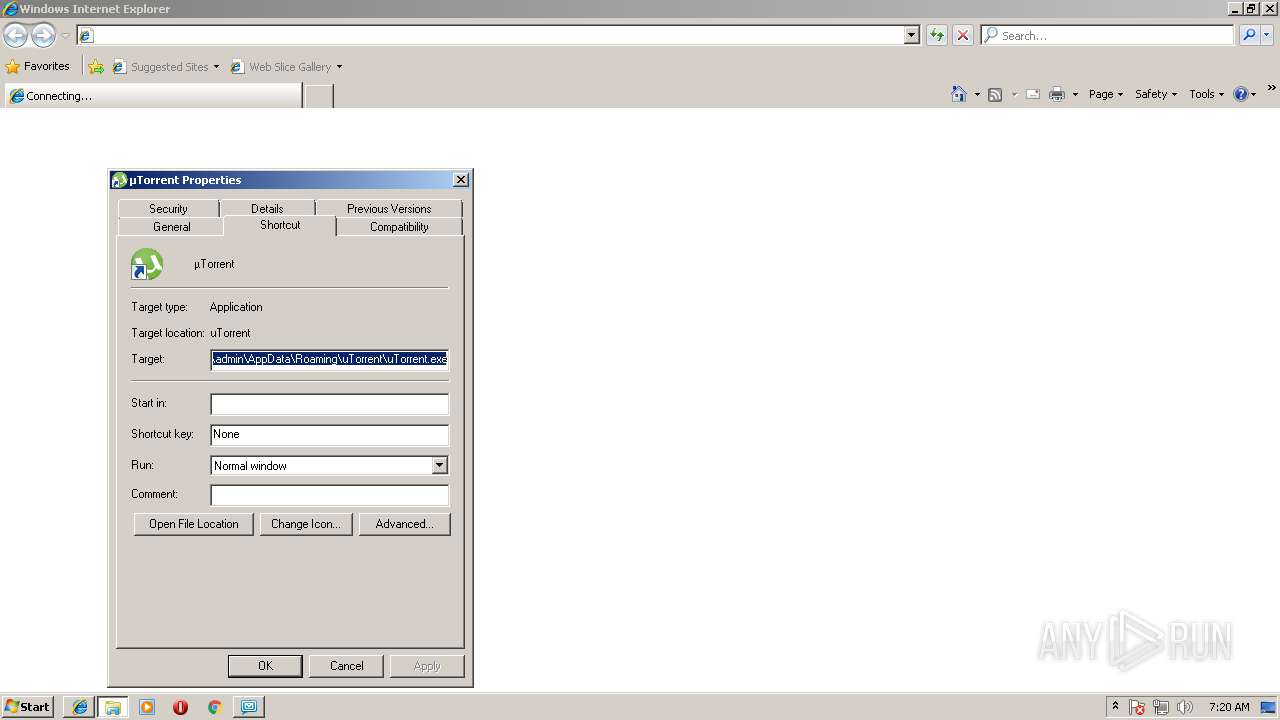Cancel the µTorrent Properties dialog
Image resolution: width=1280 pixels, height=720 pixels.
[347, 666]
